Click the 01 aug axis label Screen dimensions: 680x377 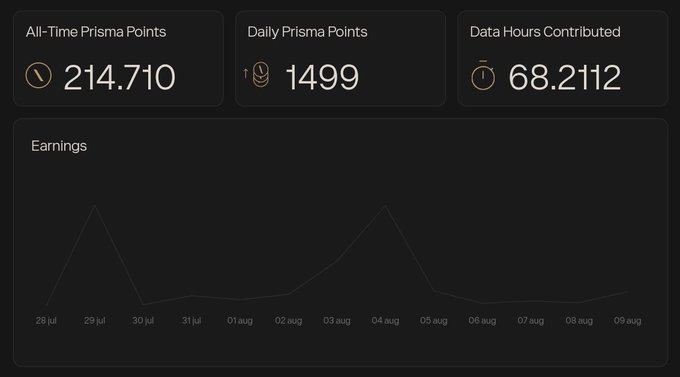[240, 321]
